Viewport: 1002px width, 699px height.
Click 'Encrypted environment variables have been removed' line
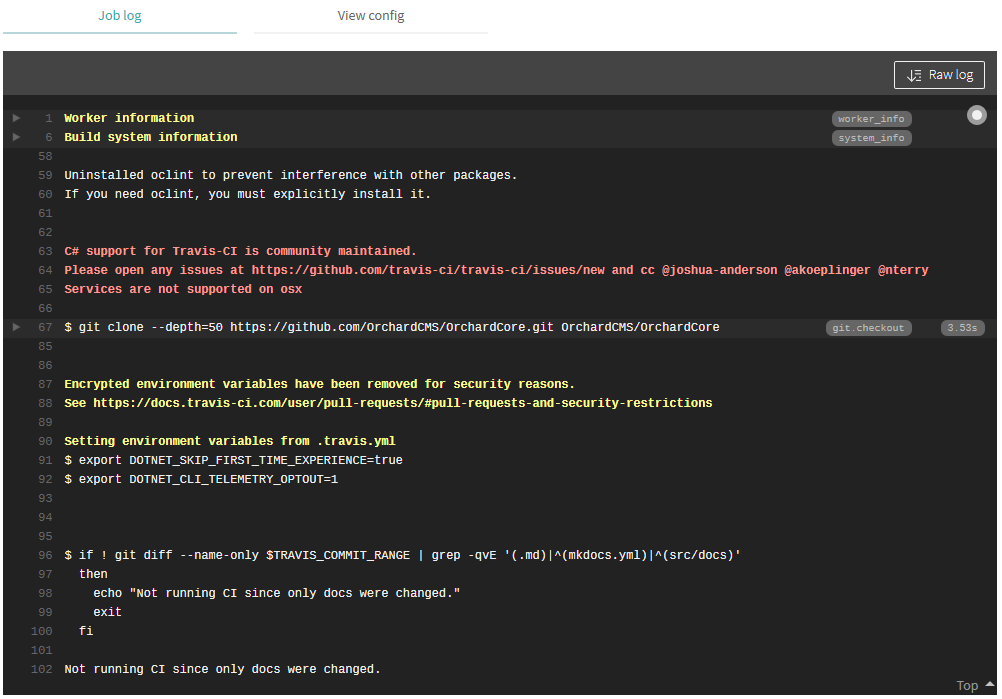(x=320, y=384)
